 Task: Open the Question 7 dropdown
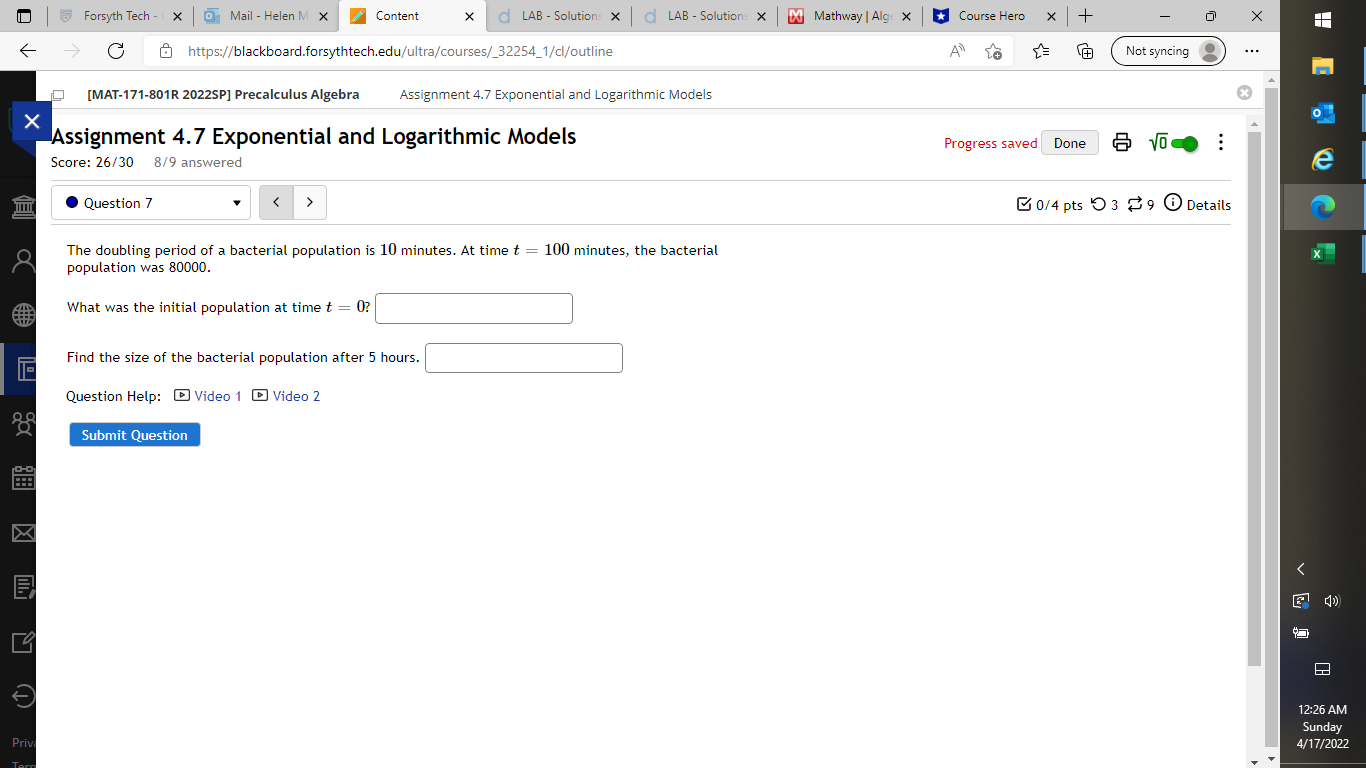pos(150,202)
